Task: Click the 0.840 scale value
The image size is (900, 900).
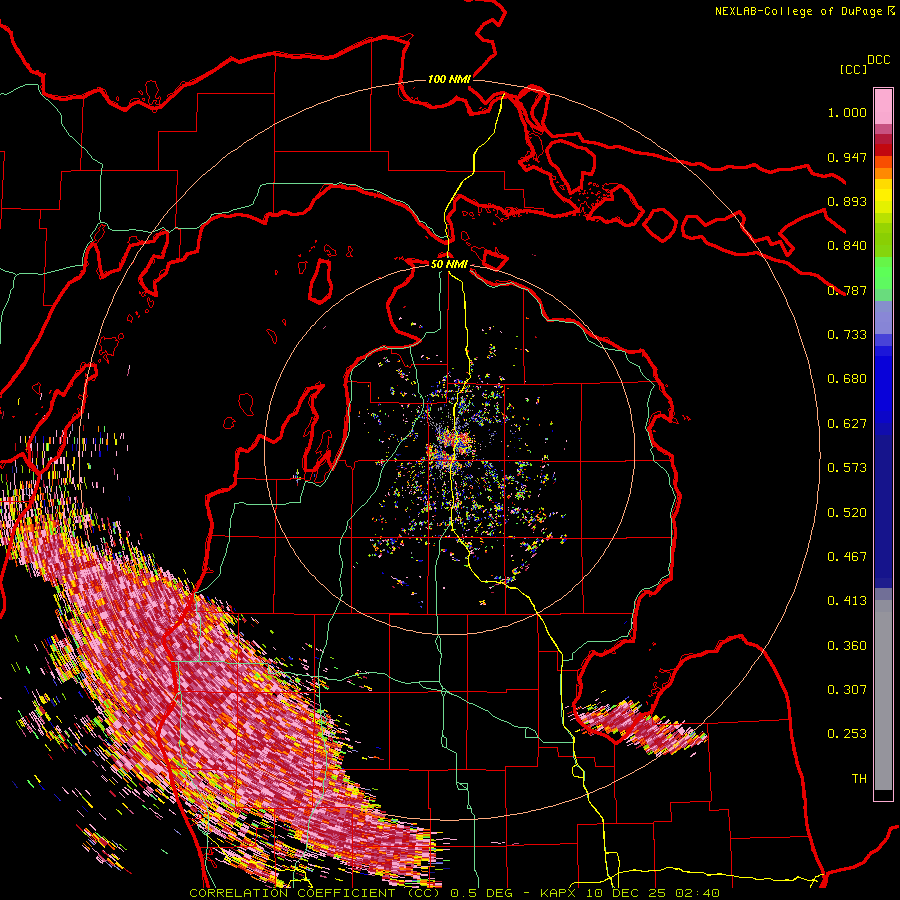Action: [847, 246]
